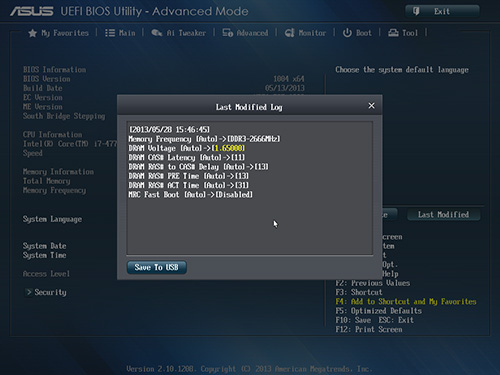Click the icon in the Exit button

pyautogui.click(x=416, y=11)
